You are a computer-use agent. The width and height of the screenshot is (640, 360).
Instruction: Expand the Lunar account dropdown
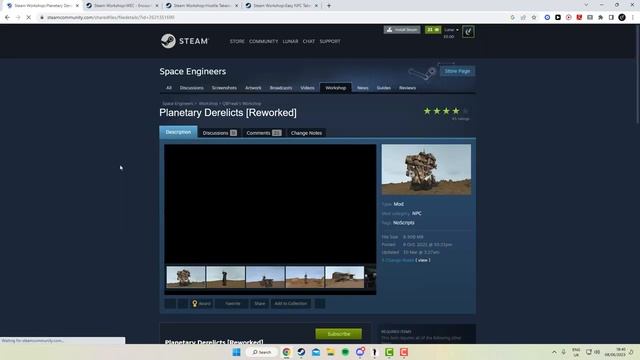tap(451, 30)
